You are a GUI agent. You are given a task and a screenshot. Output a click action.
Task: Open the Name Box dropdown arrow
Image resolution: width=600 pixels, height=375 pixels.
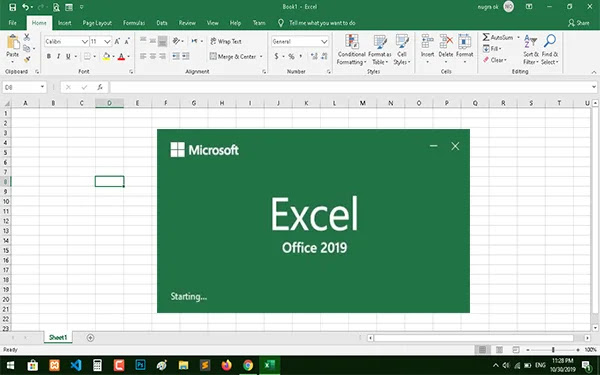pyautogui.click(x=42, y=87)
